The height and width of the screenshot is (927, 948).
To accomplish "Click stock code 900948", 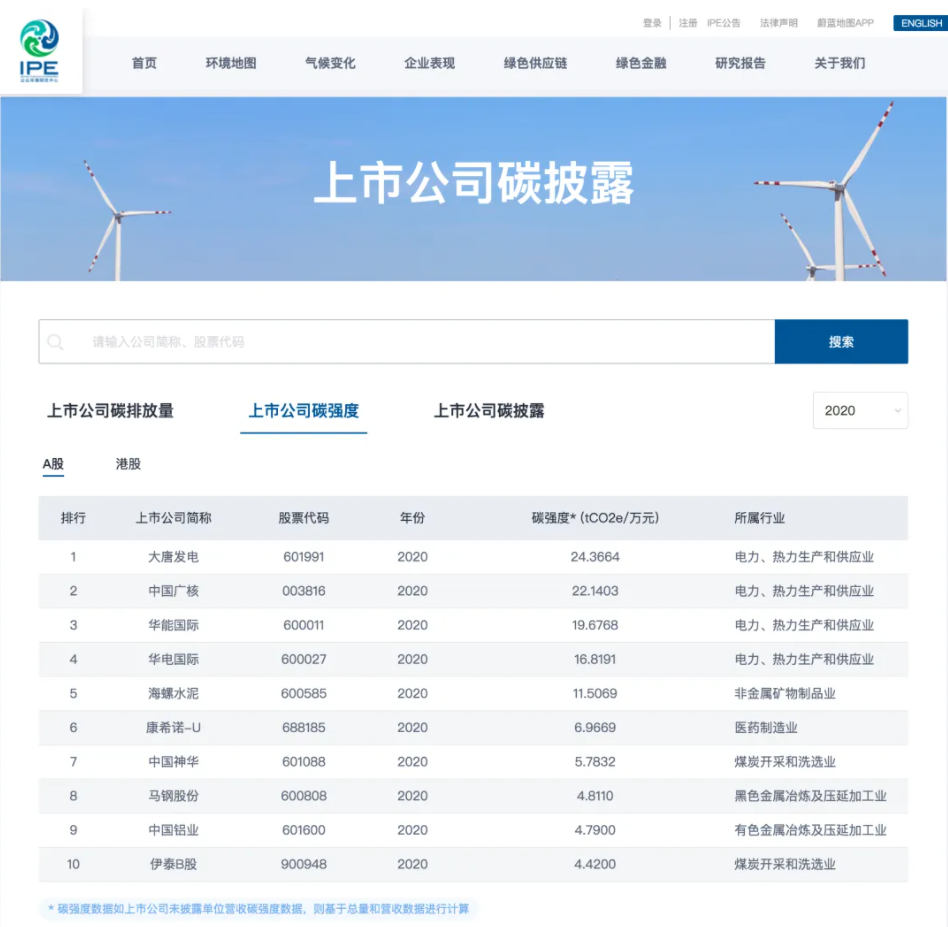I will click(304, 864).
